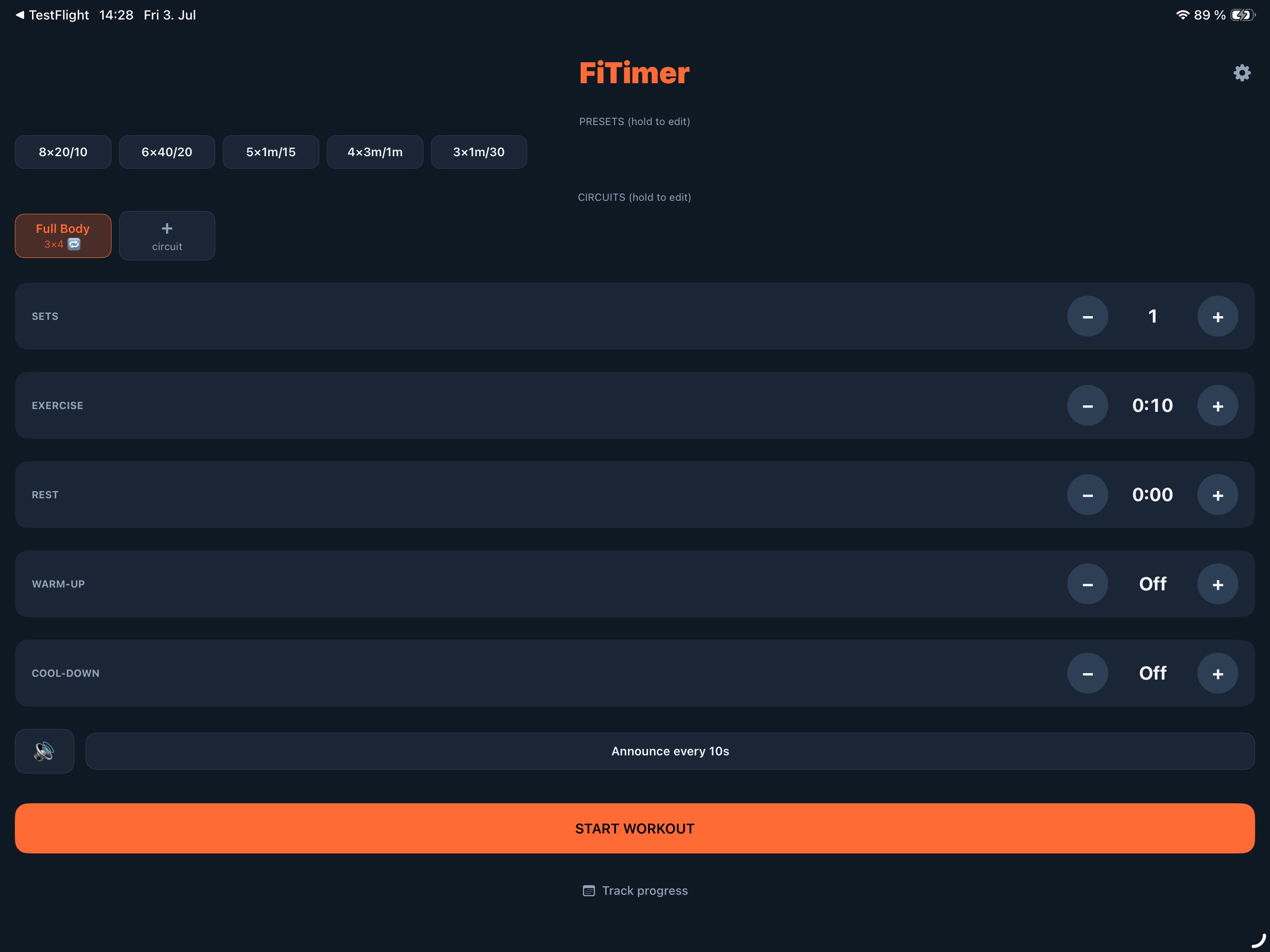Increase the WARM-UP time

tap(1217, 584)
